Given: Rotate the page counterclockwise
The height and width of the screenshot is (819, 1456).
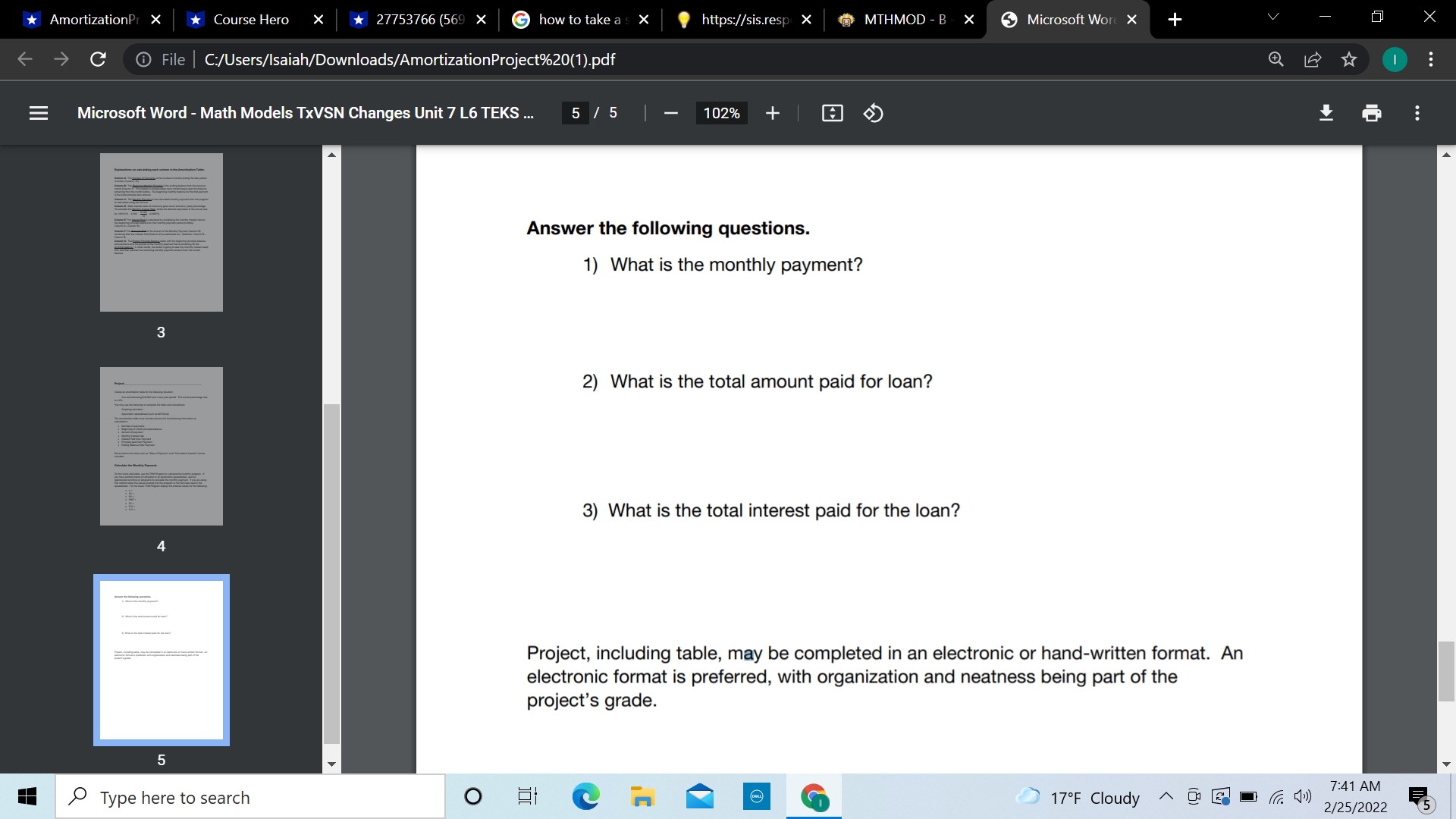Looking at the screenshot, I should tap(873, 113).
